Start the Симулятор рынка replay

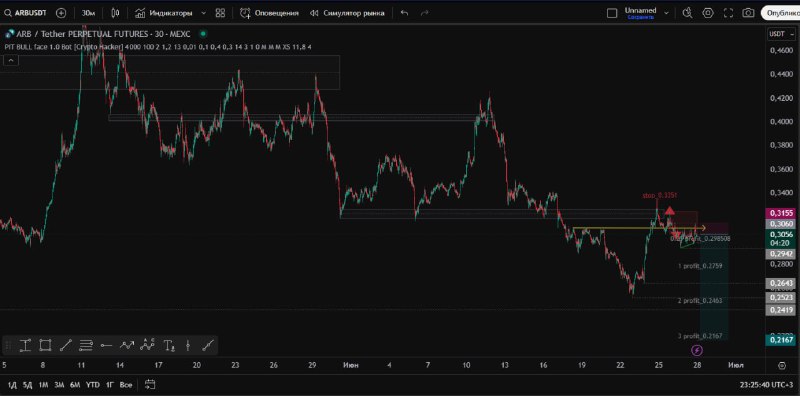(x=347, y=13)
